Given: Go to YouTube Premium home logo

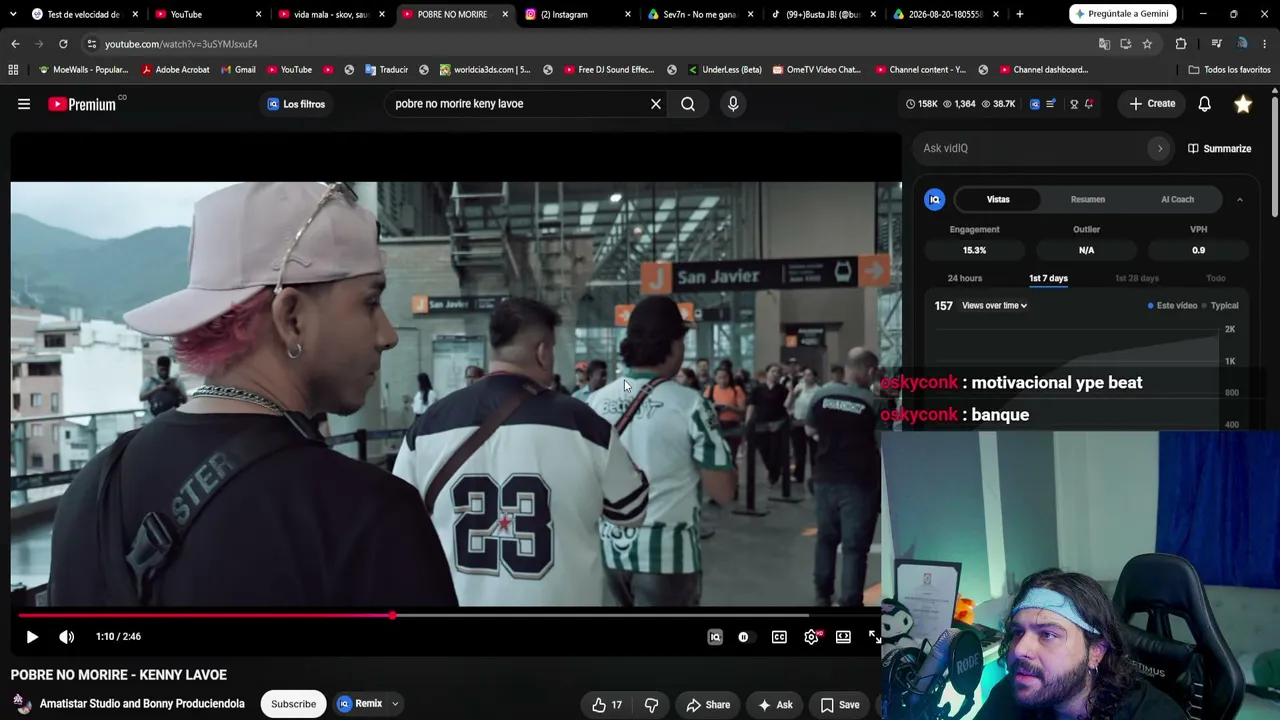Looking at the screenshot, I should click(82, 104).
